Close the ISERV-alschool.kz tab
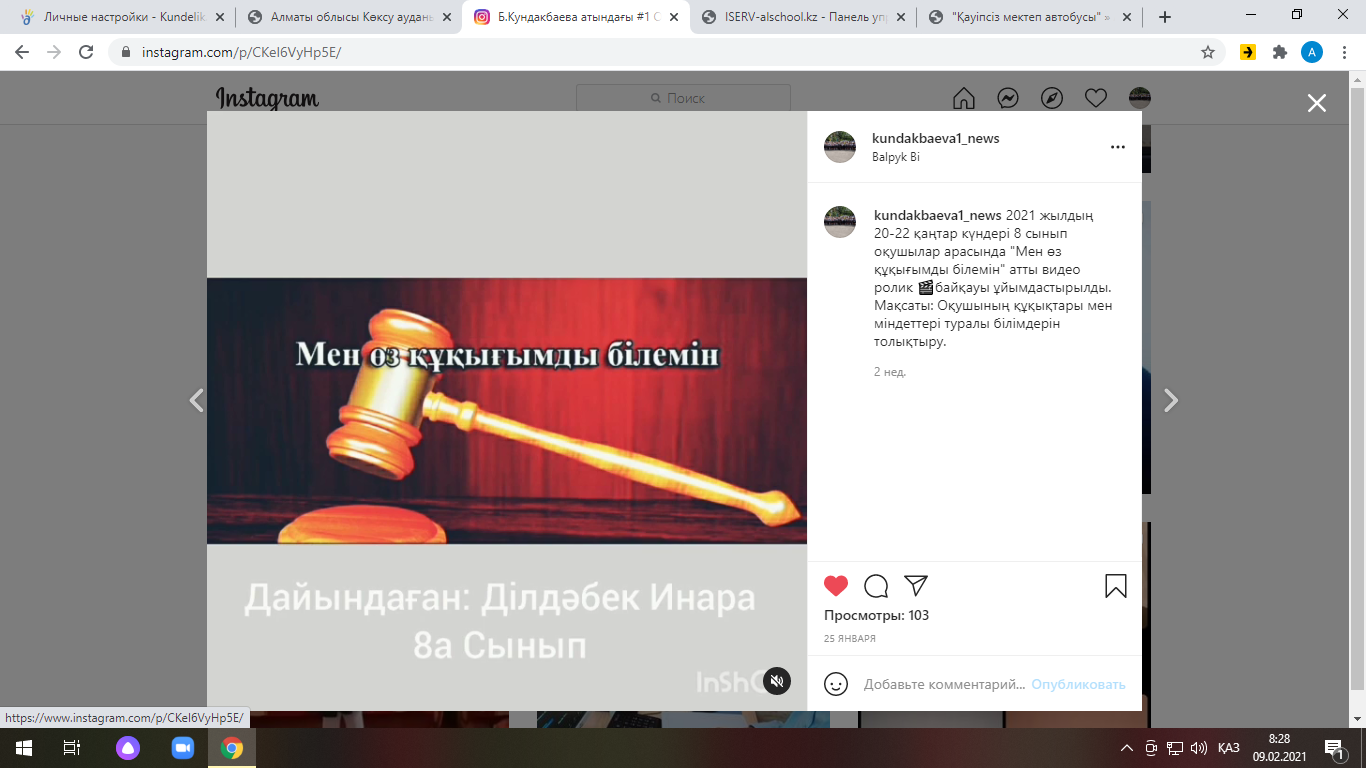 coord(900,17)
